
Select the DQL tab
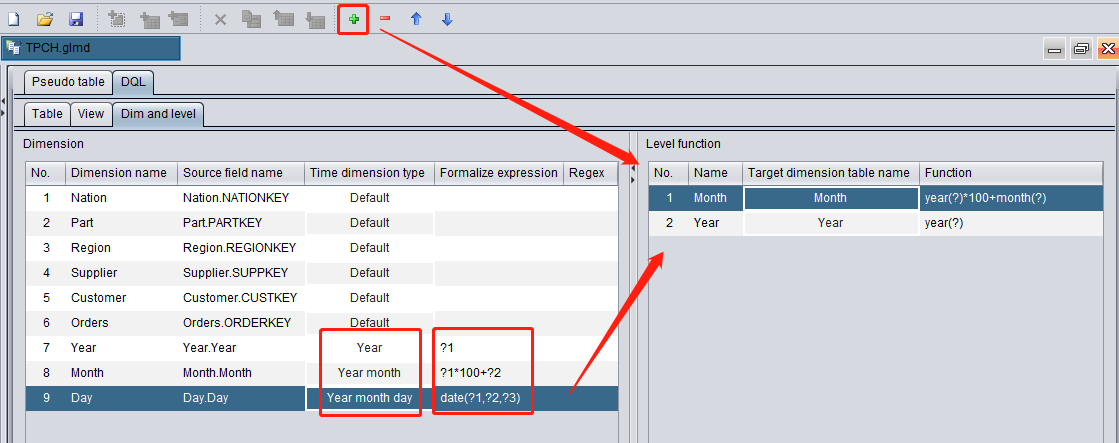click(133, 82)
